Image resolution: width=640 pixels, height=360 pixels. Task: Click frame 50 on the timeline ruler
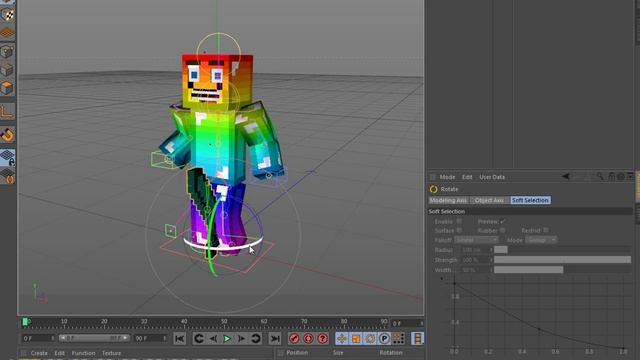pyautogui.click(x=224, y=323)
